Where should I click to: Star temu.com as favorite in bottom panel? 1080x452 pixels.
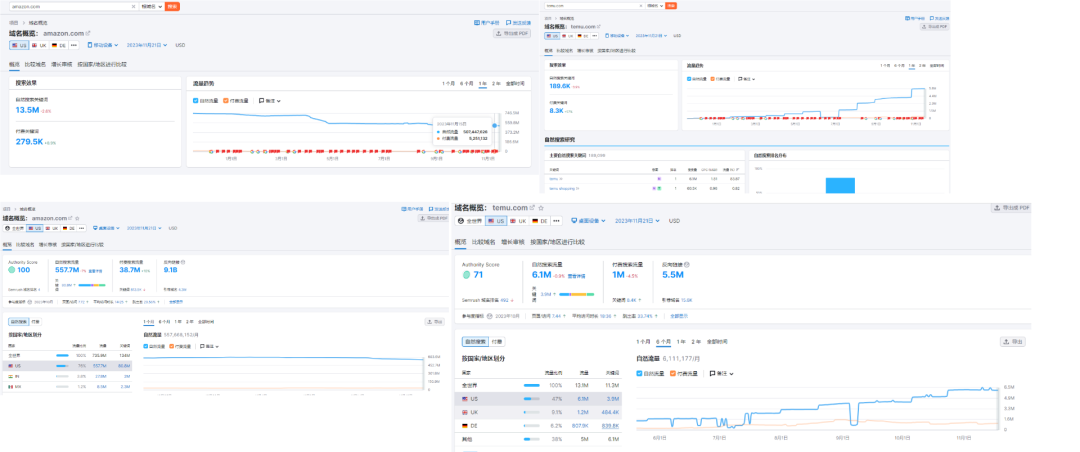[x=541, y=207]
